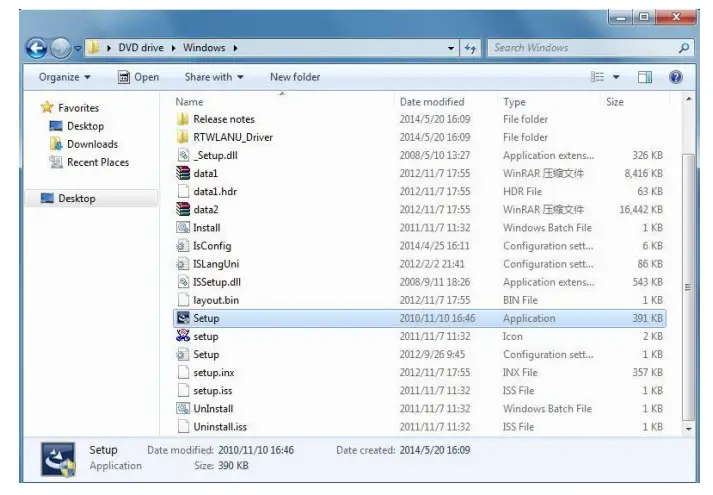The width and height of the screenshot is (713, 495).
Task: Open the view options dropdown arrow
Action: tap(616, 77)
